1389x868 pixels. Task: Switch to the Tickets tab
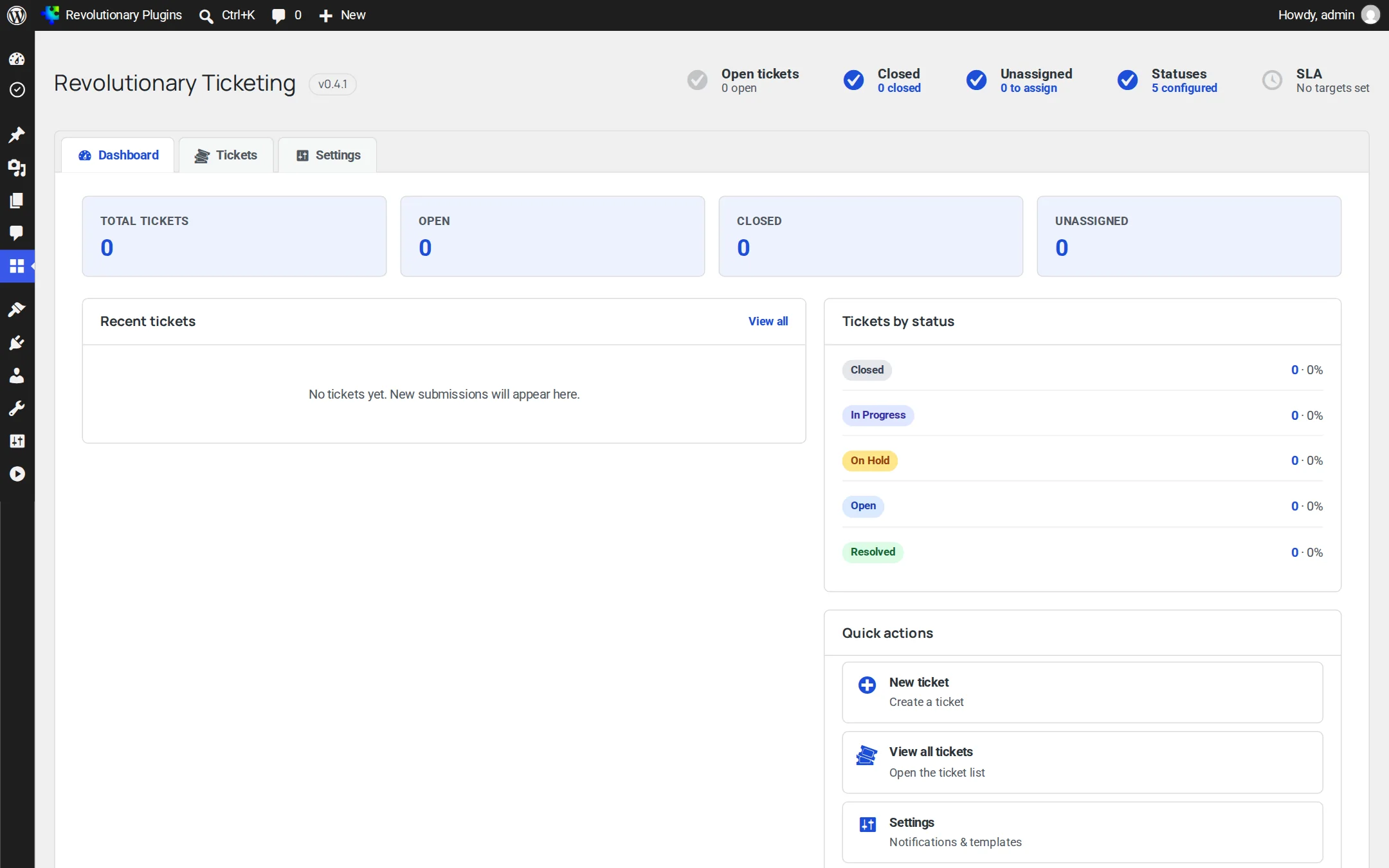coord(226,155)
